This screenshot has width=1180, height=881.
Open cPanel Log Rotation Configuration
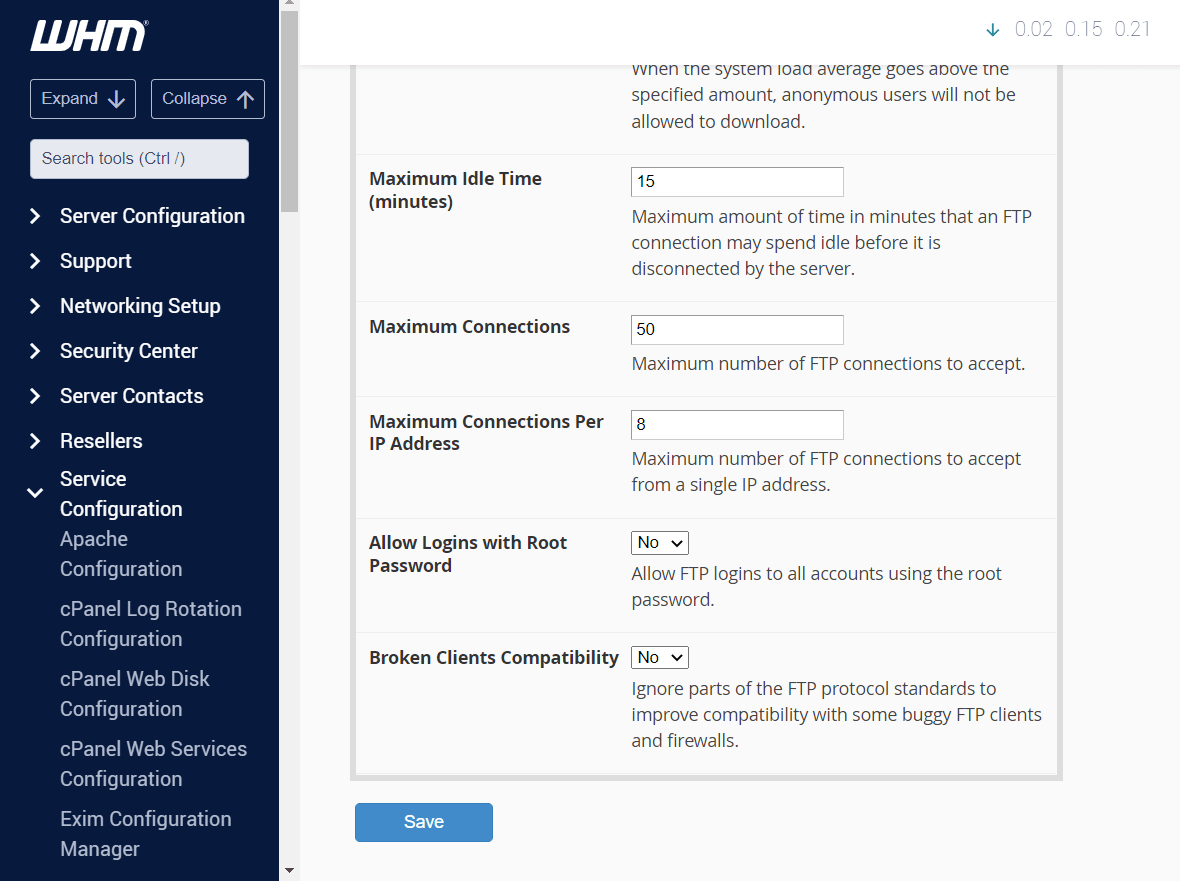coord(150,624)
